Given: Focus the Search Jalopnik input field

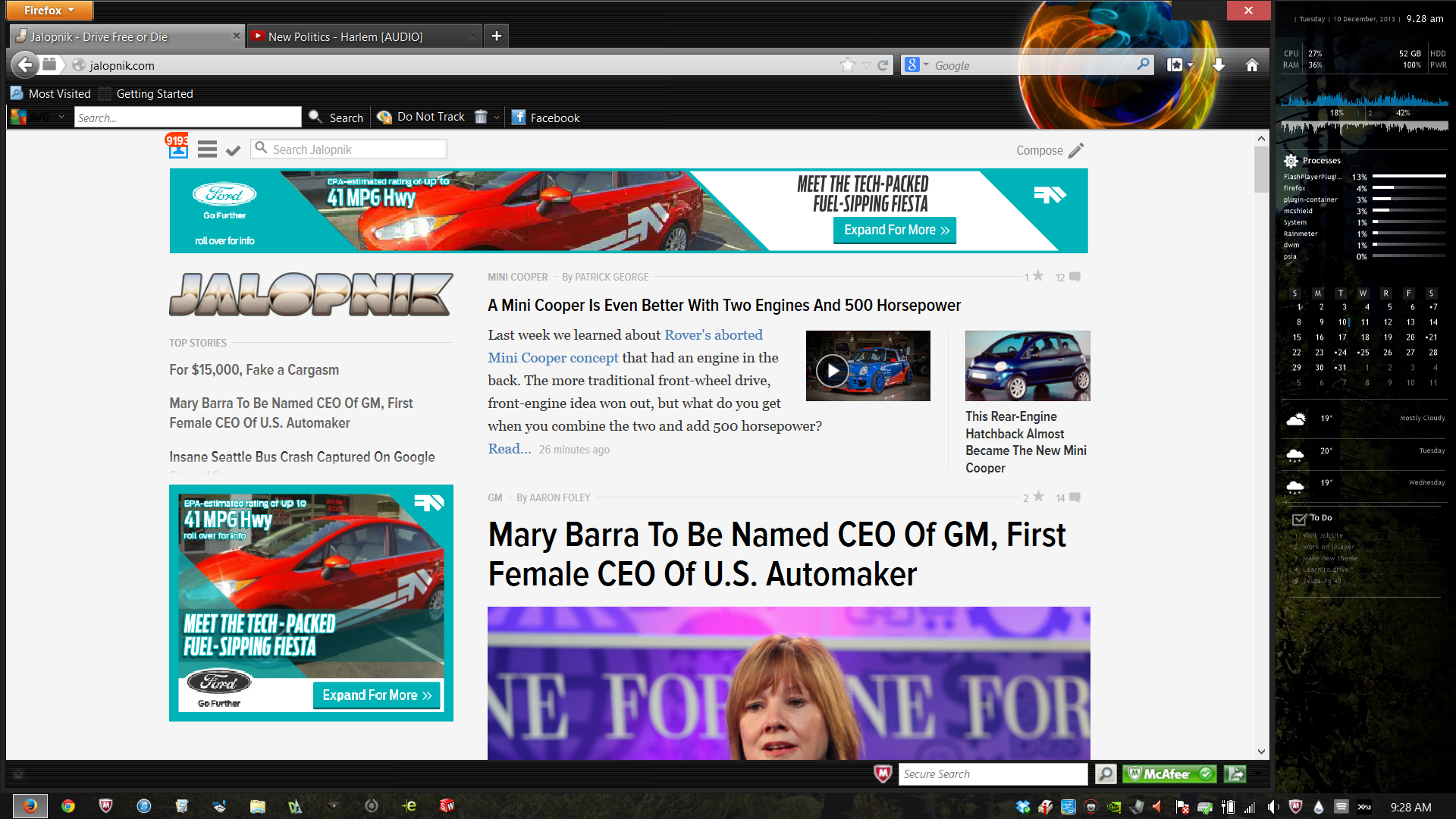Looking at the screenshot, I should (349, 149).
